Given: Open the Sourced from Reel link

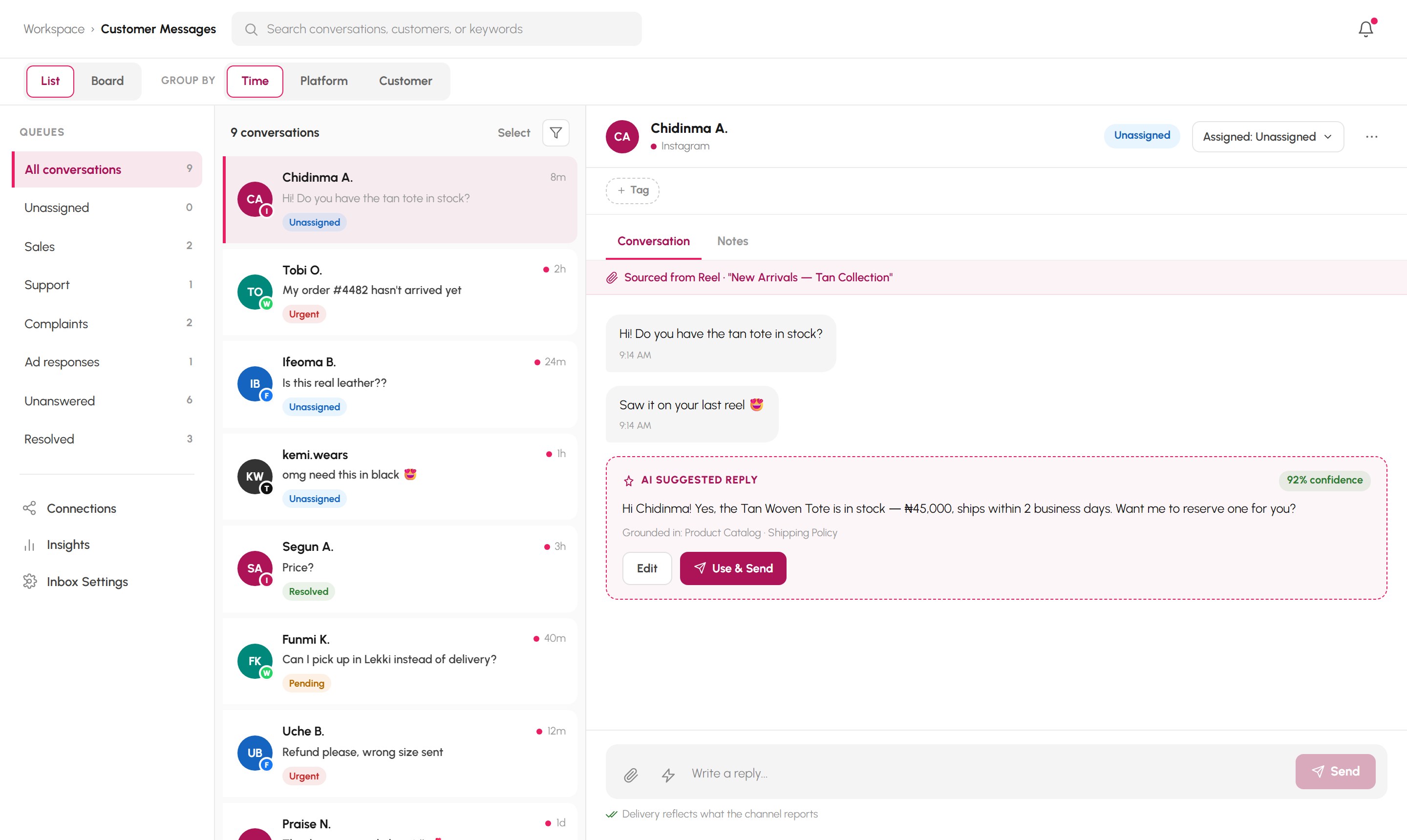Looking at the screenshot, I should 758,277.
